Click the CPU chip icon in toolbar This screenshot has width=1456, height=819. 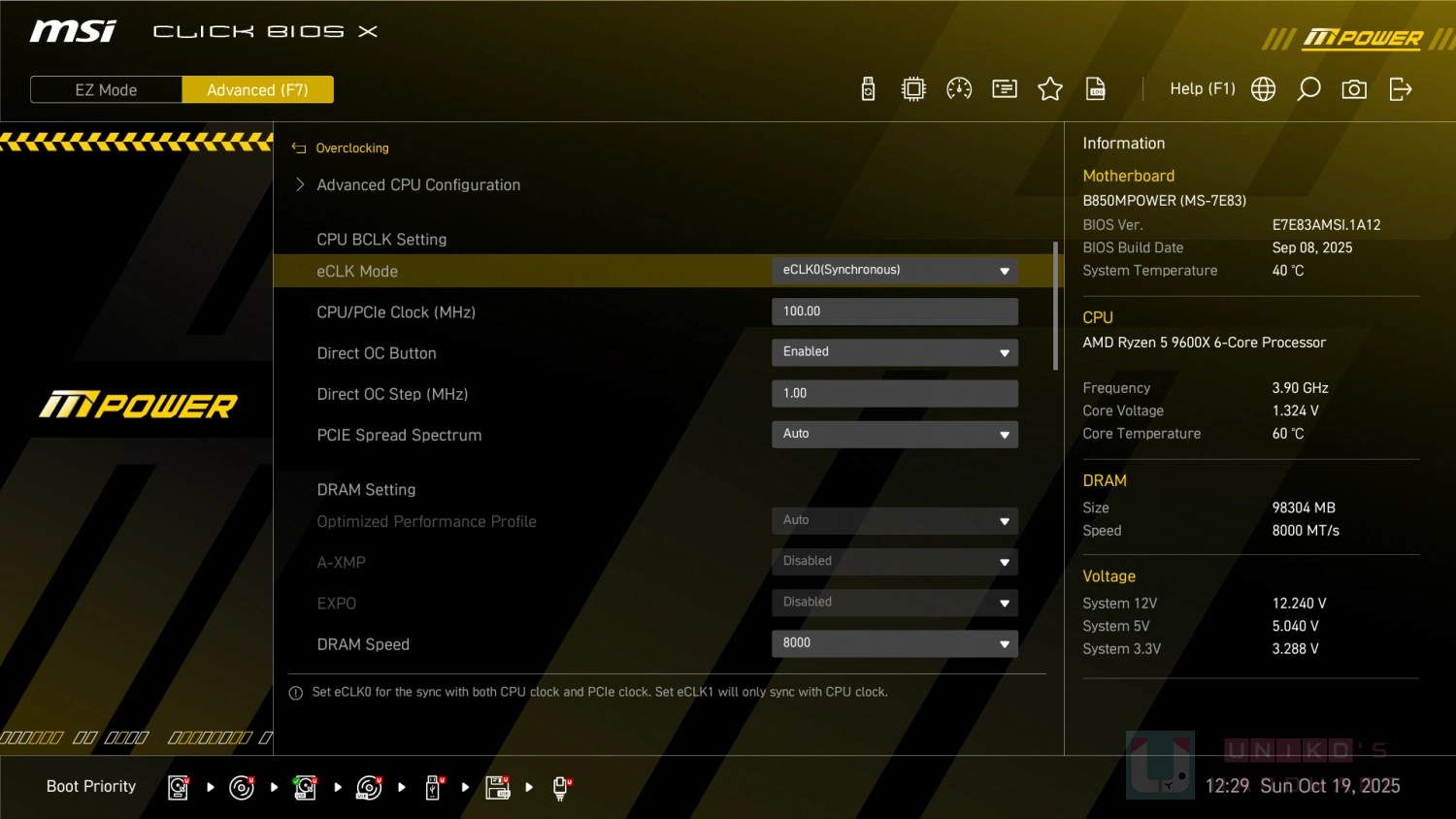[913, 89]
